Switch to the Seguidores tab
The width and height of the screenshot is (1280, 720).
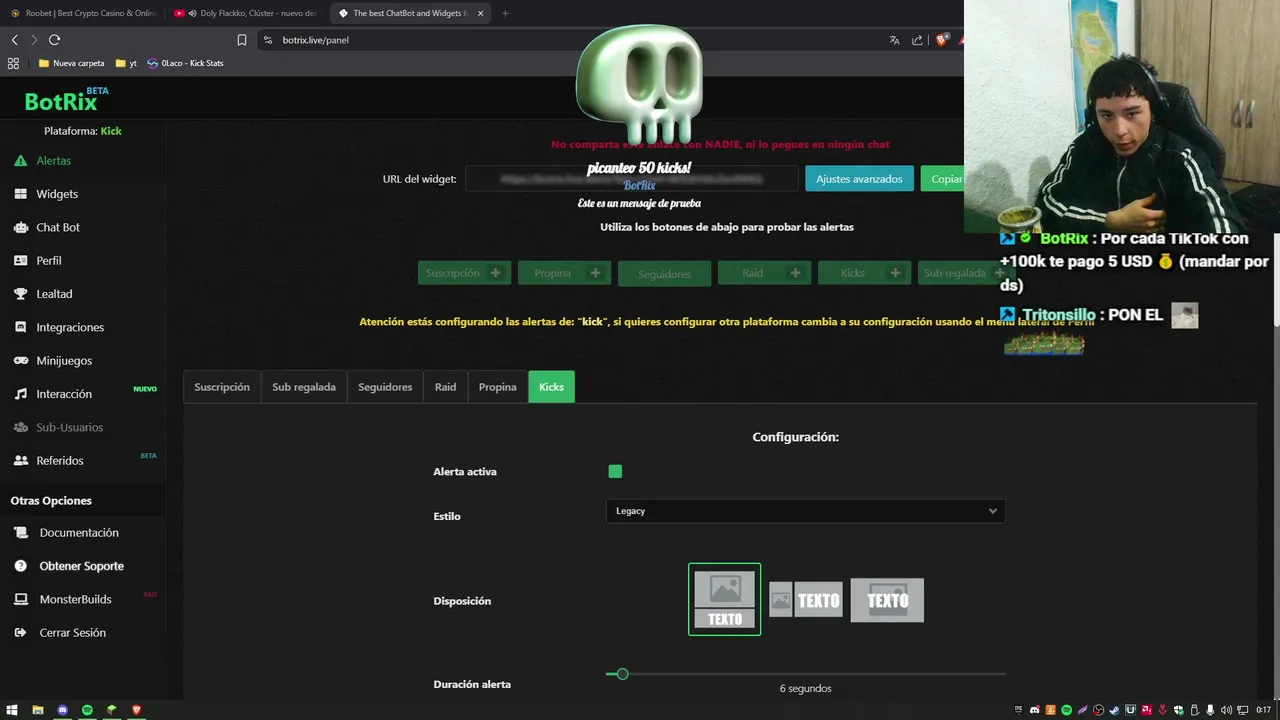385,387
